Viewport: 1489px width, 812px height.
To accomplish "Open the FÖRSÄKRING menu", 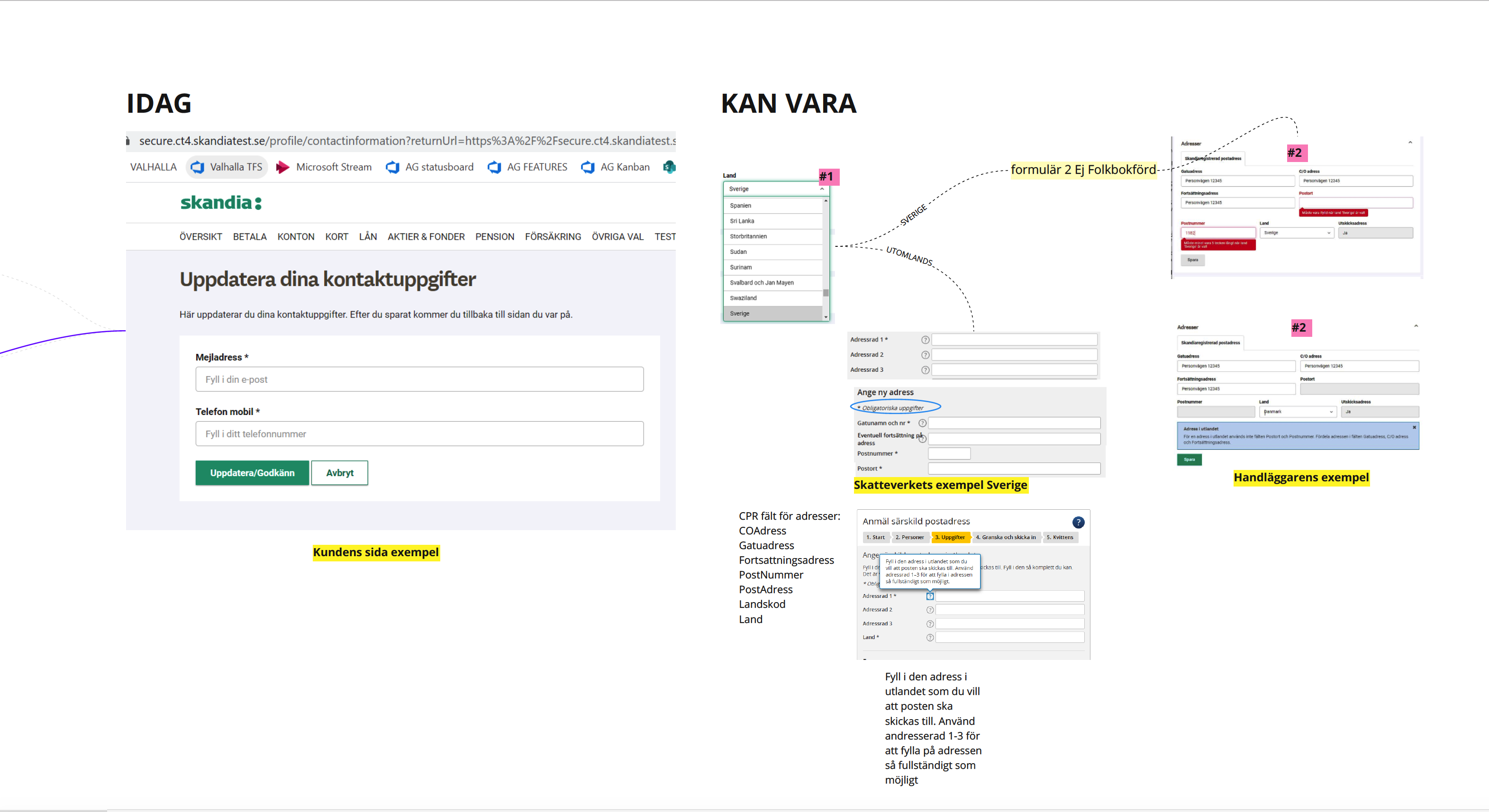I will pos(553,236).
